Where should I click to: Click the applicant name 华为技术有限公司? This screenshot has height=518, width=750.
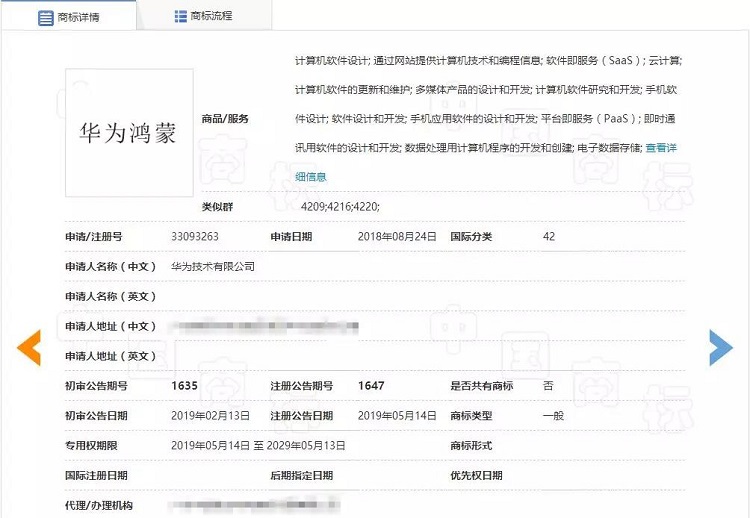213,267
